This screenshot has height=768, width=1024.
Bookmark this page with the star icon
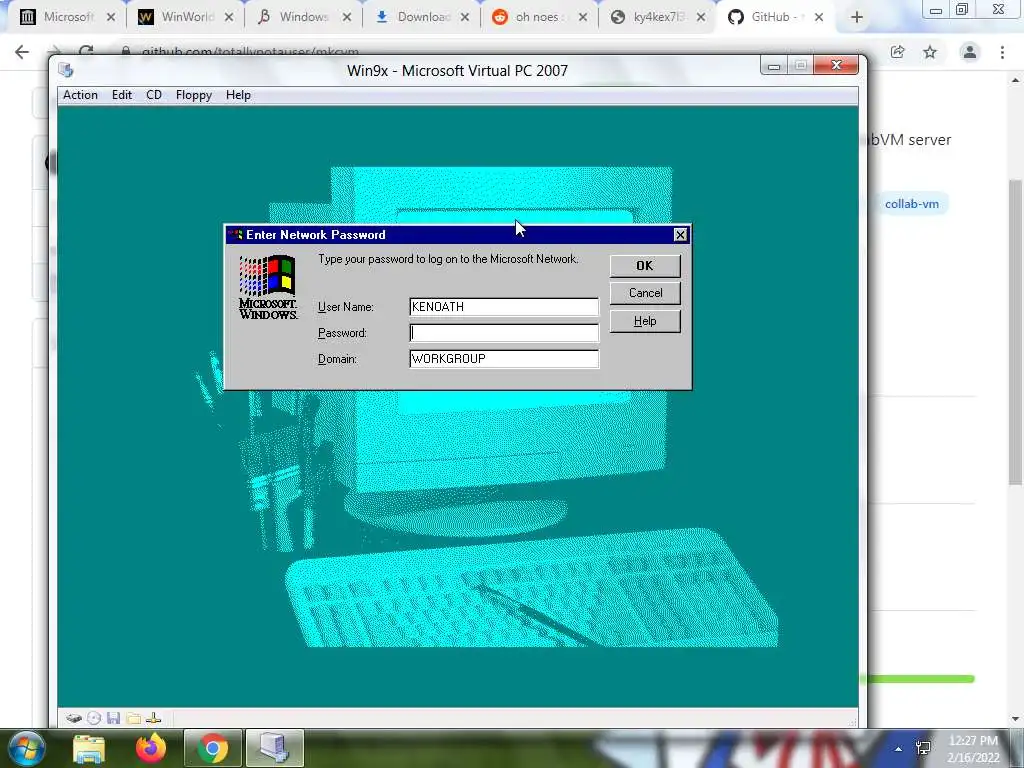[930, 52]
